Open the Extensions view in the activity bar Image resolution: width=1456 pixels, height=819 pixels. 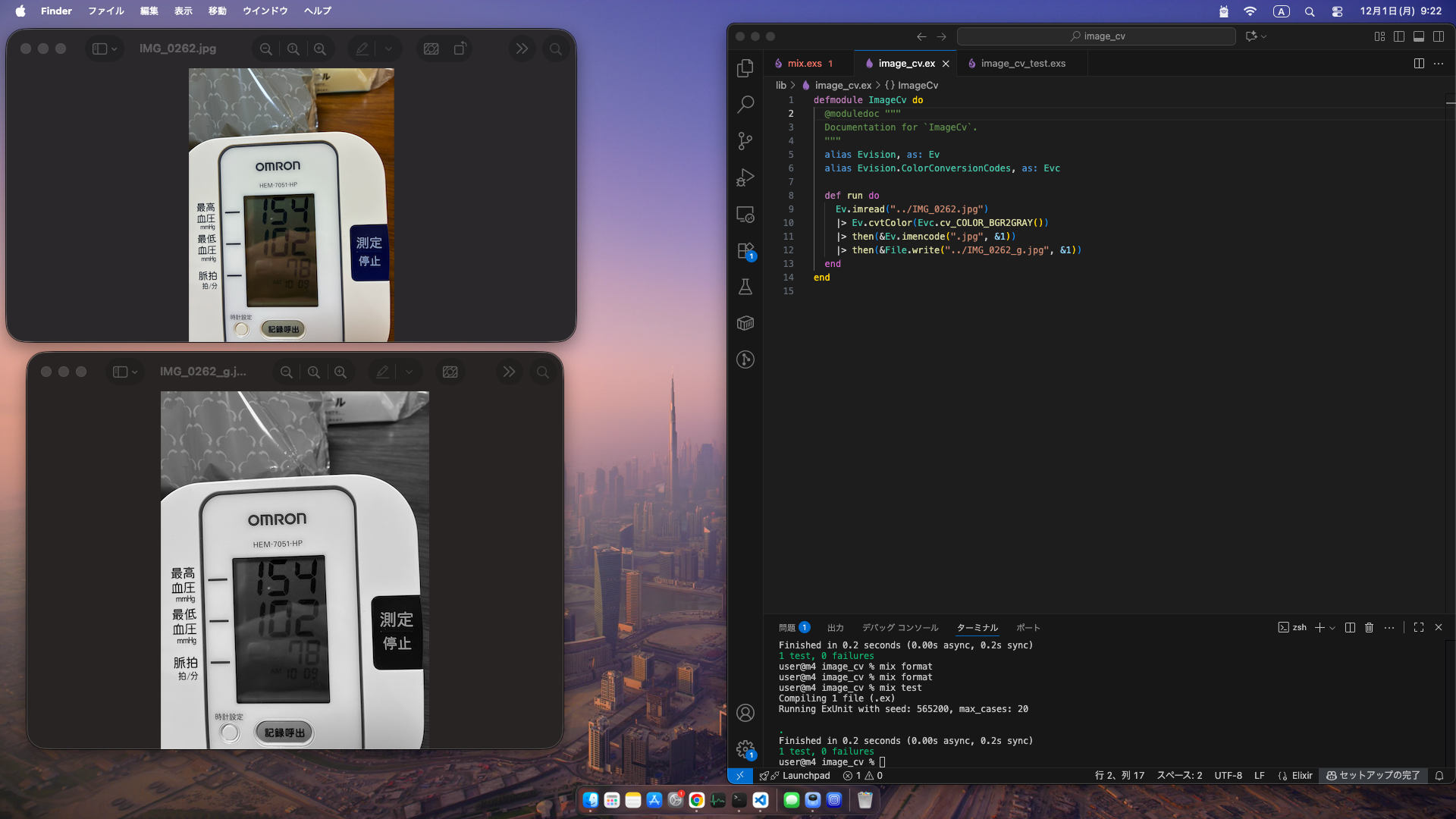pyautogui.click(x=745, y=251)
